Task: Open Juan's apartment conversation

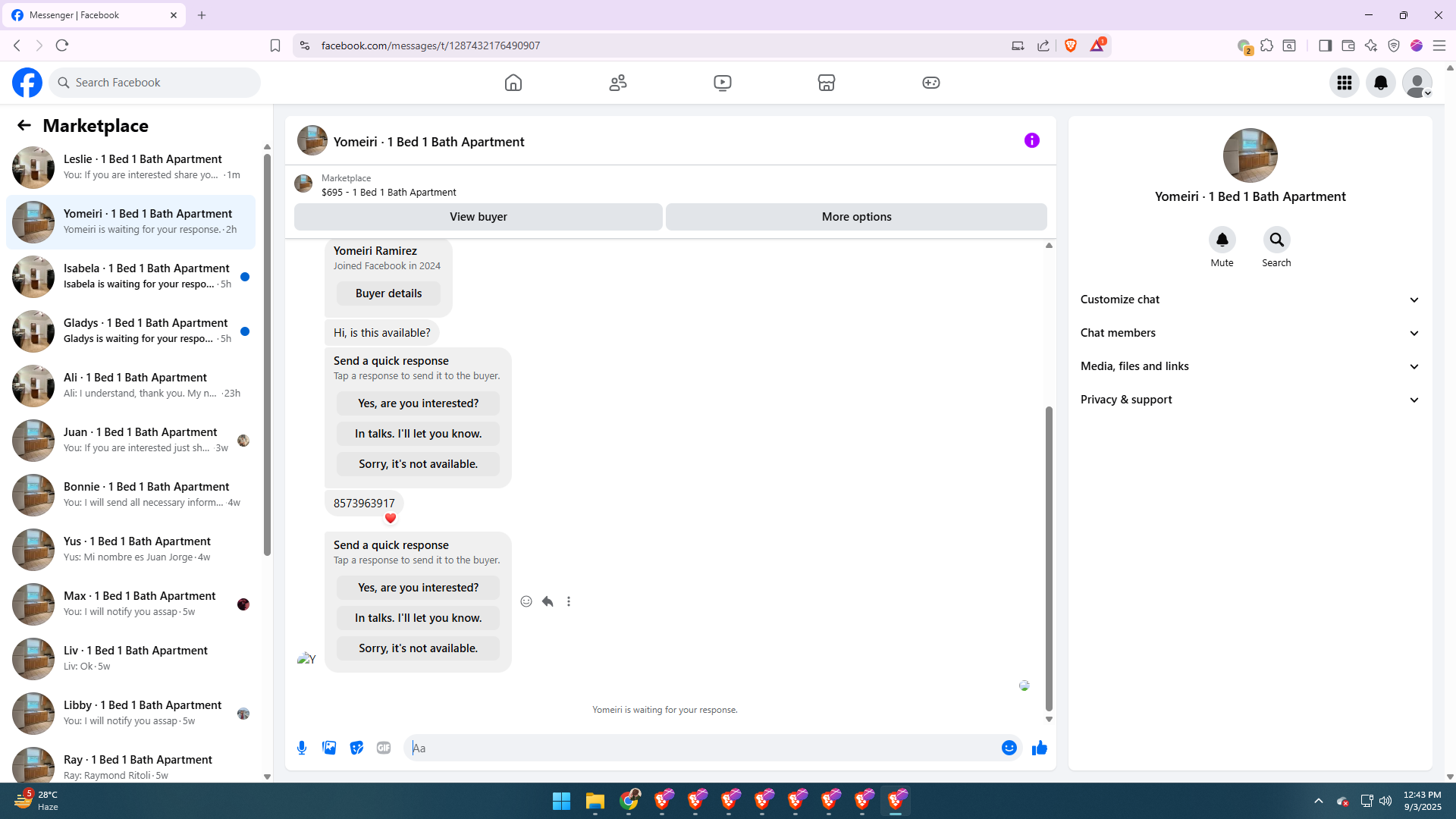Action: tap(131, 441)
